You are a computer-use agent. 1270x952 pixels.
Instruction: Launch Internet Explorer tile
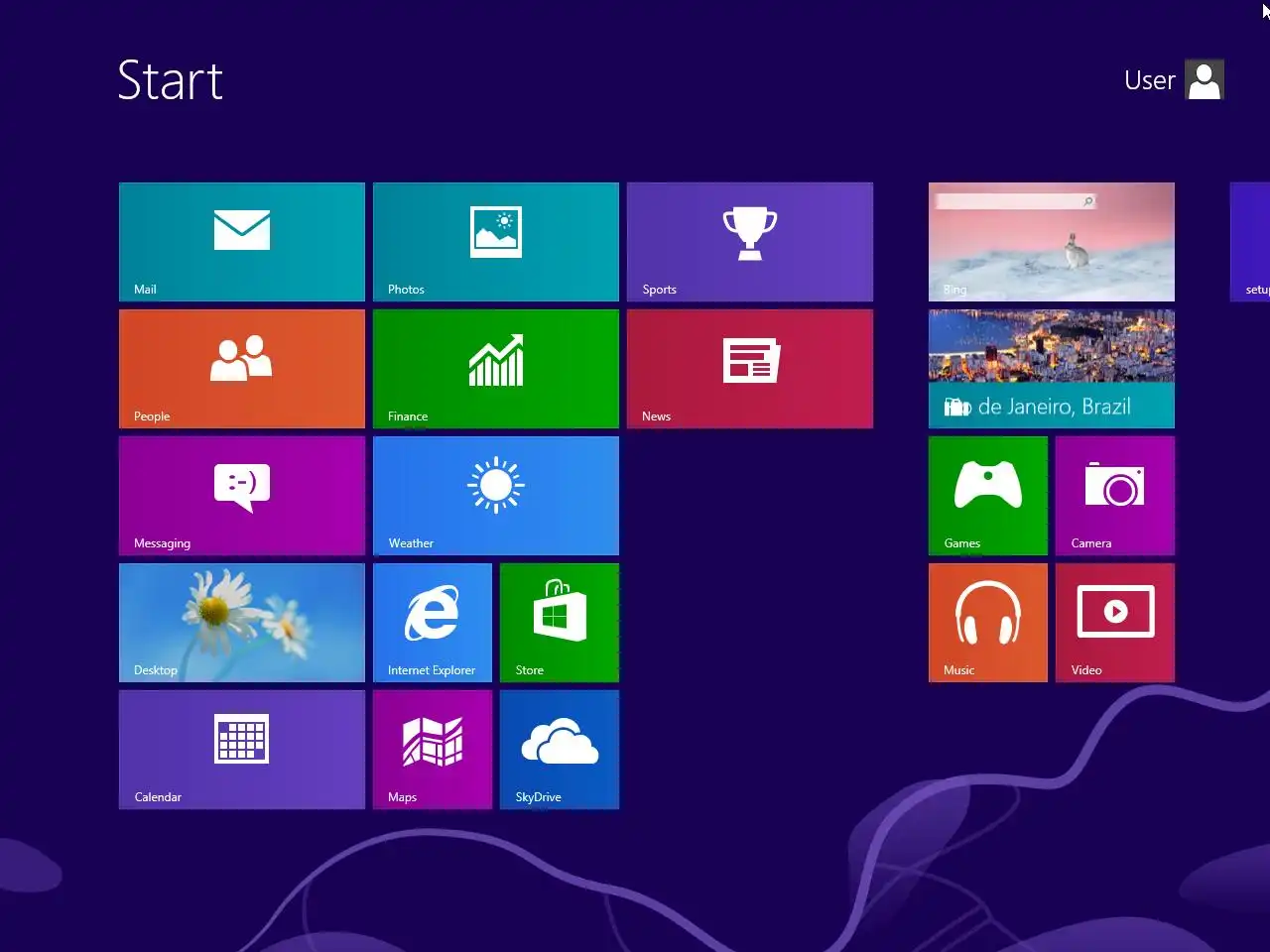coord(433,623)
